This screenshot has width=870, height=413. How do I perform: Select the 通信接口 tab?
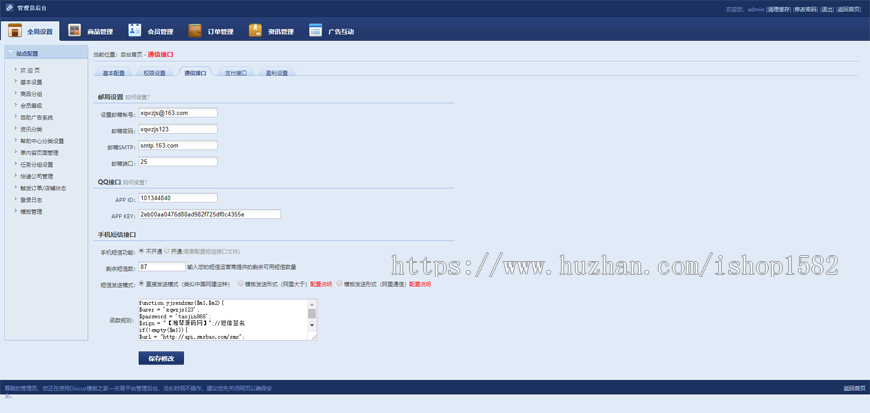click(195, 73)
